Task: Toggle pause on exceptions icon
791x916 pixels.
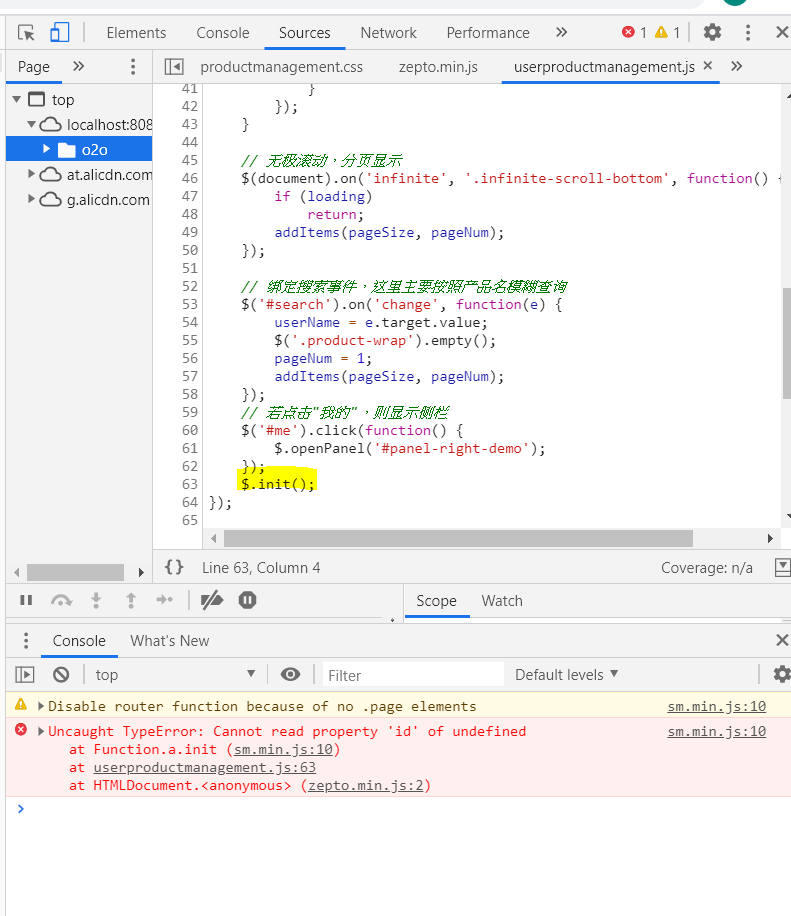Action: coord(247,600)
